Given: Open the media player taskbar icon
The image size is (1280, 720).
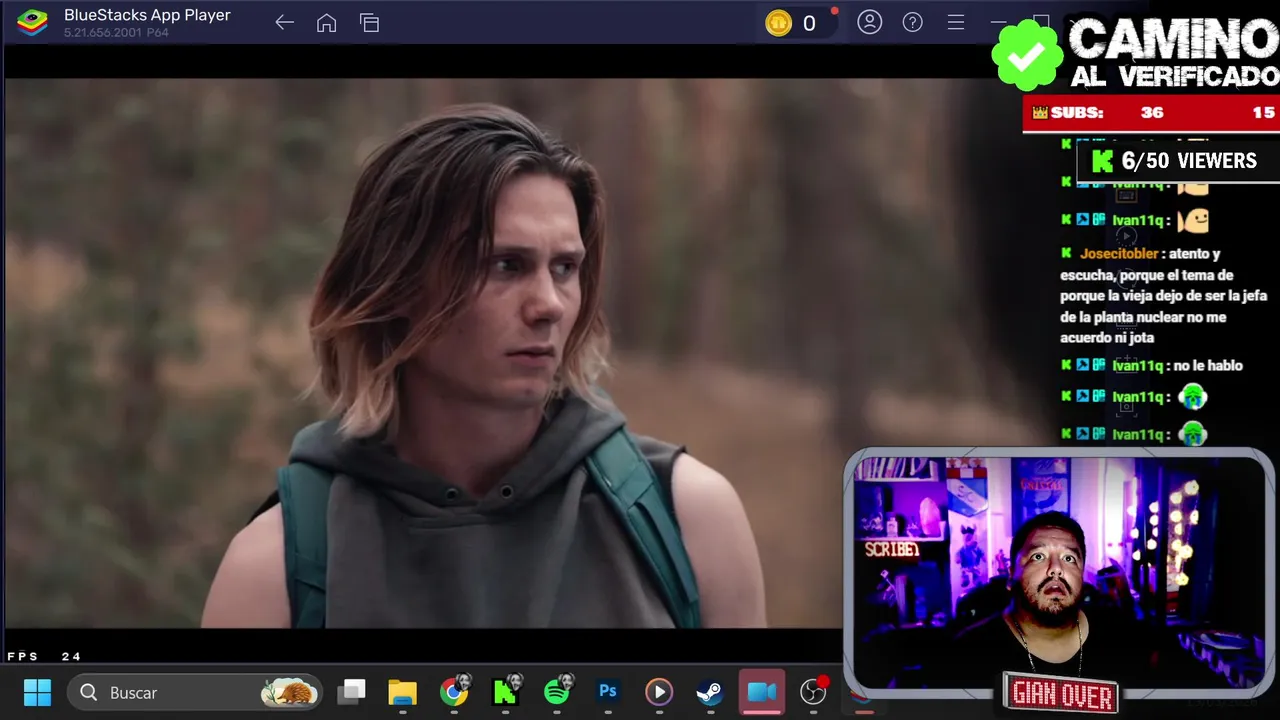Looking at the screenshot, I should click(x=659, y=692).
